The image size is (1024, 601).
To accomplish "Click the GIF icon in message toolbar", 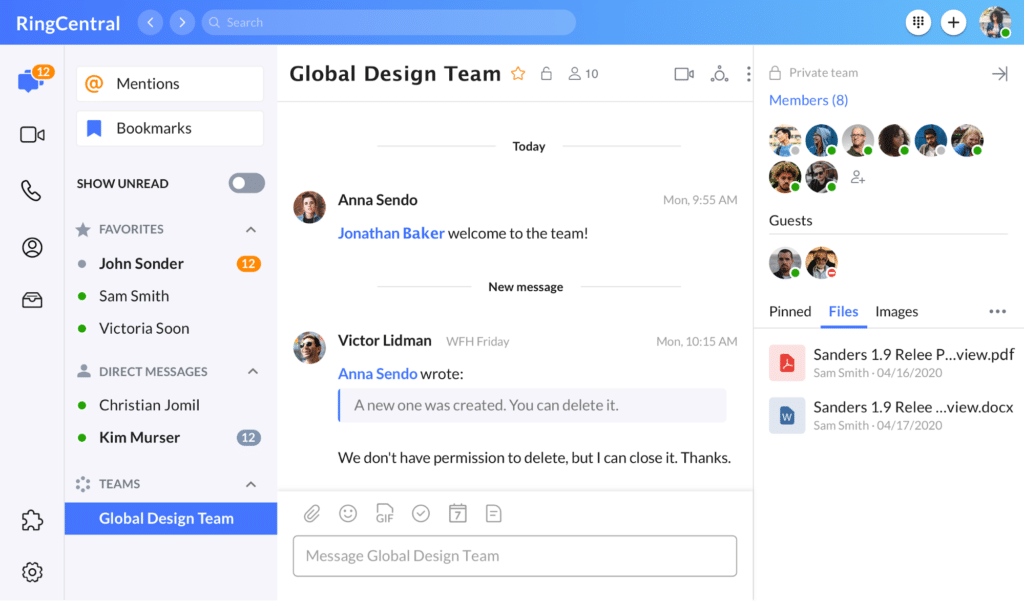I will 384,514.
